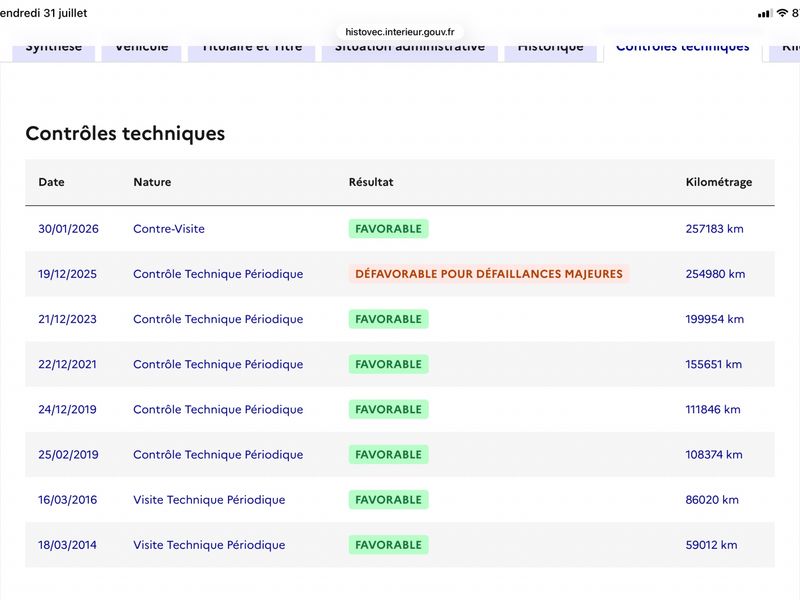Click the FAVORABLE badge for 22/12/2021
The image size is (800, 600).
point(388,364)
